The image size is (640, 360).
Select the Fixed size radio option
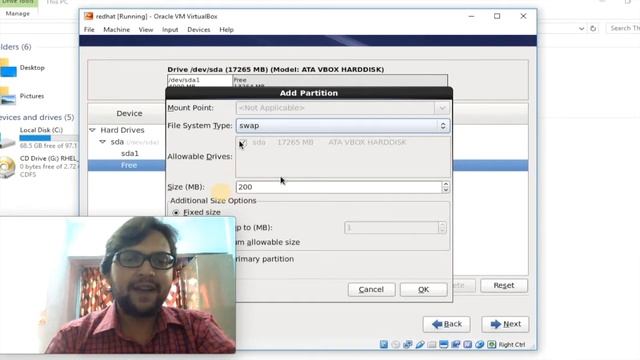[176, 213]
